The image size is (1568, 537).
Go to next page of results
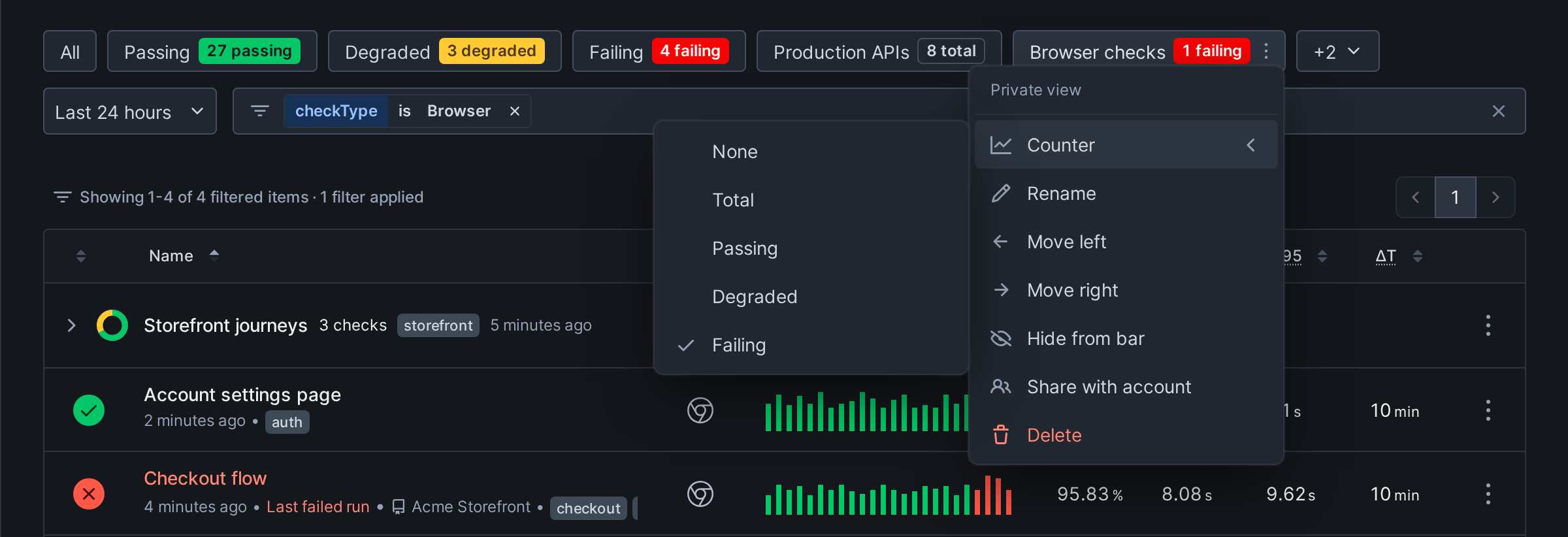pyautogui.click(x=1495, y=197)
